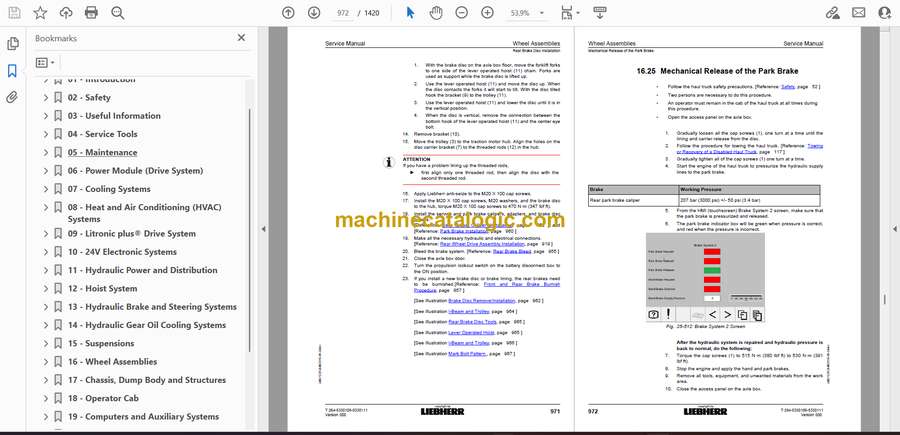Click the Rear Brake Disc Tools link

point(472,322)
